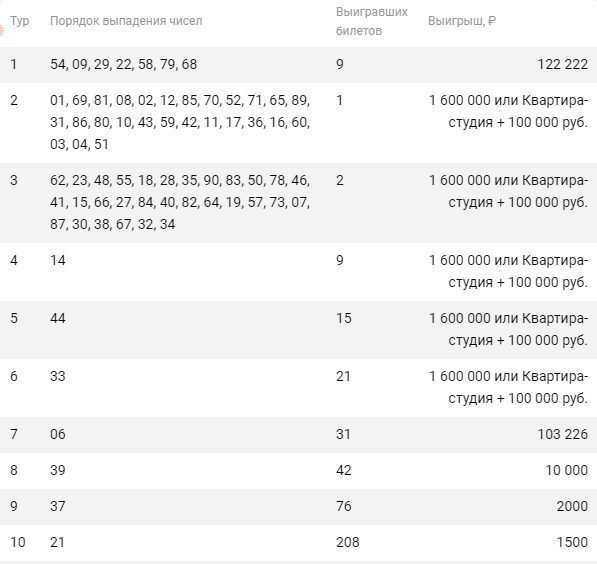
Task: Click winners count 208 in round 10
Action: coord(348,542)
